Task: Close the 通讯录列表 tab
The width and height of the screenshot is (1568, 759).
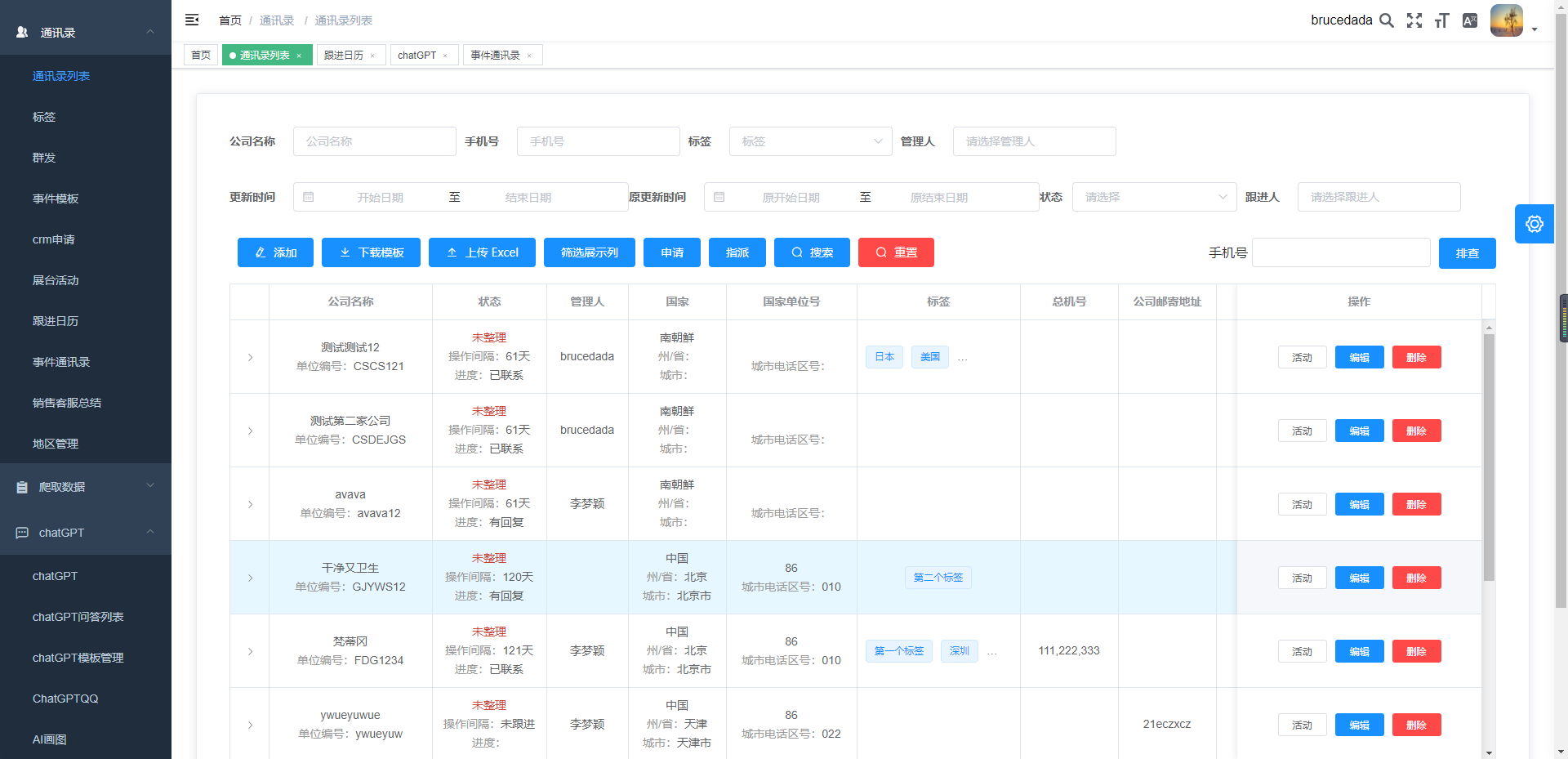Action: point(299,56)
